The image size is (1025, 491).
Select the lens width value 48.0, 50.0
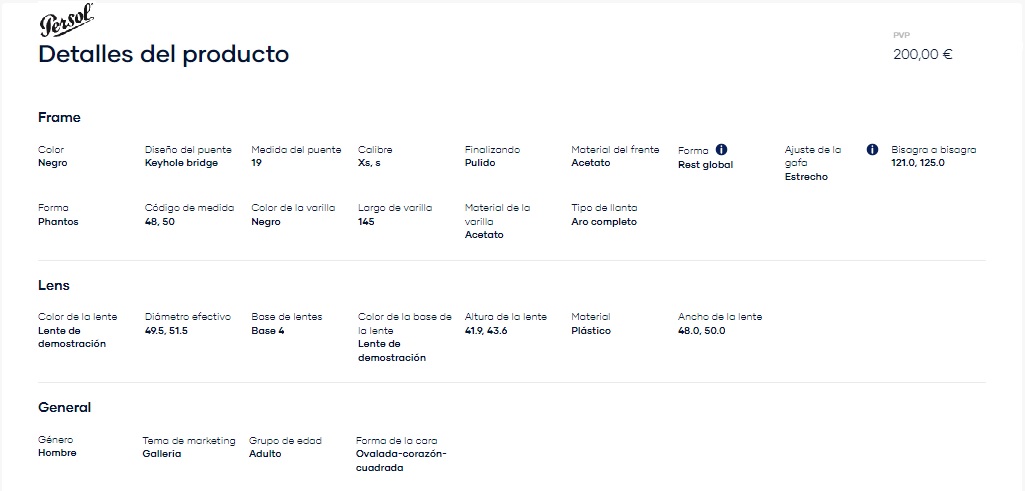(701, 331)
